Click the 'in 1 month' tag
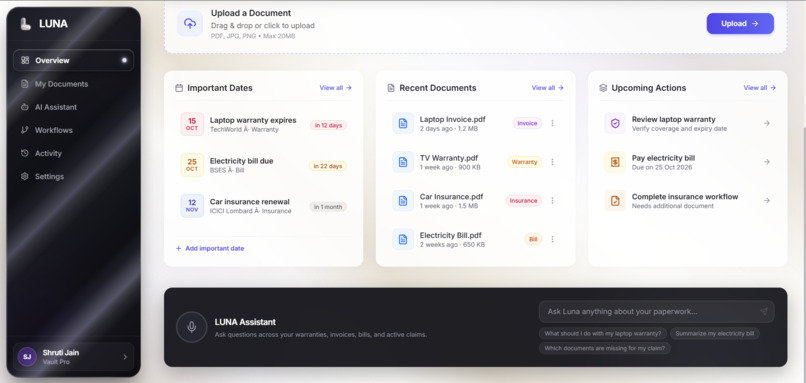806x383 pixels. [x=328, y=207]
